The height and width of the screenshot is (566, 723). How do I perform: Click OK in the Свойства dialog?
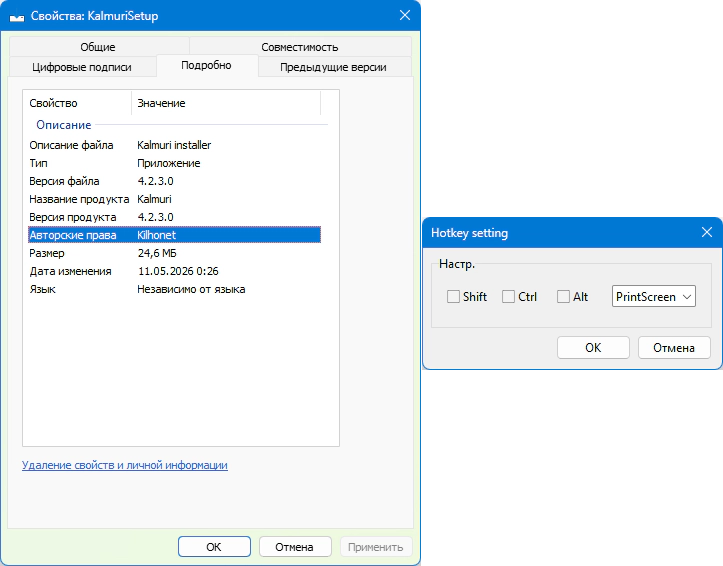click(x=214, y=547)
